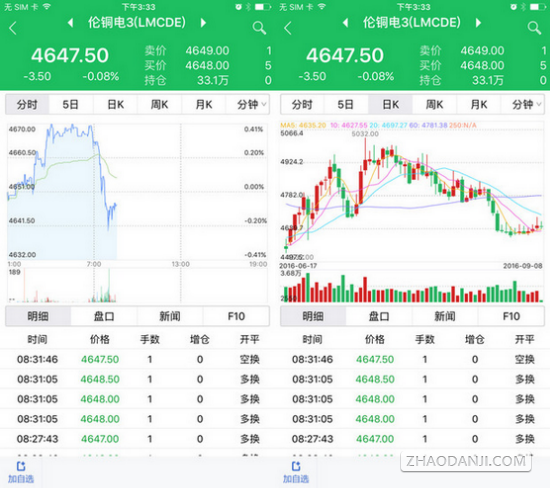Tap 买价 4648.00 on left screen
Viewport: 550px width, 488px height.
[x=187, y=66]
